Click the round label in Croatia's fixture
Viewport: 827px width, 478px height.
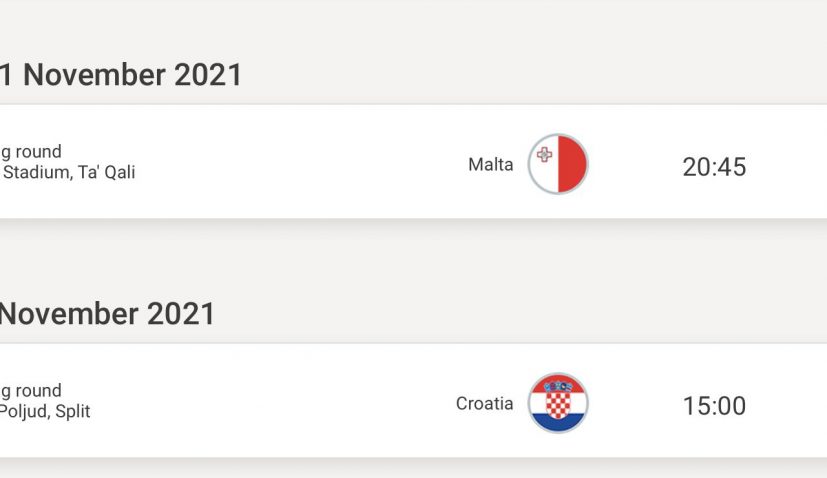click(x=31, y=391)
